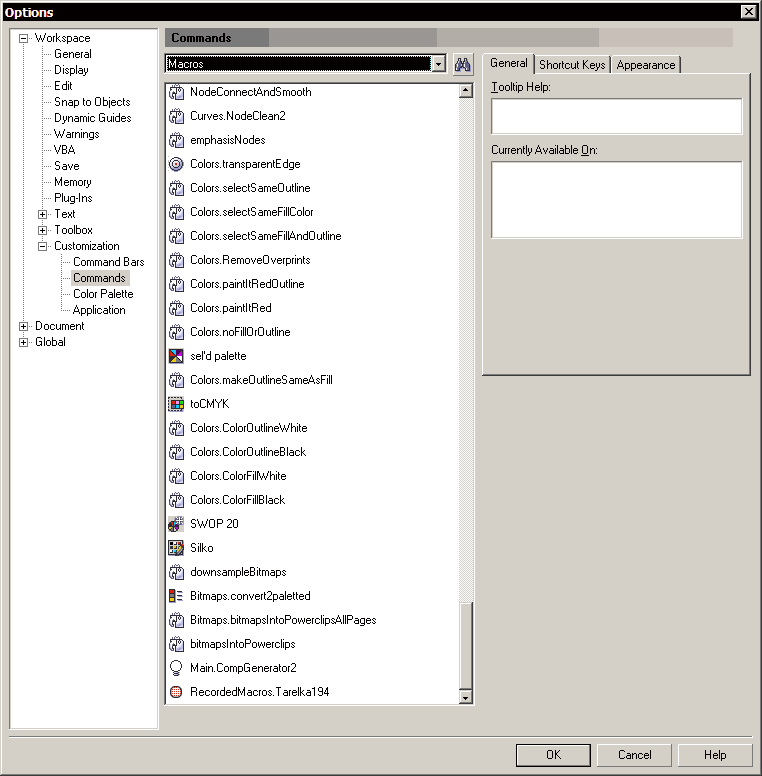Click the NodeConnectAndSmooth macro icon
This screenshot has width=762, height=776.
176,92
